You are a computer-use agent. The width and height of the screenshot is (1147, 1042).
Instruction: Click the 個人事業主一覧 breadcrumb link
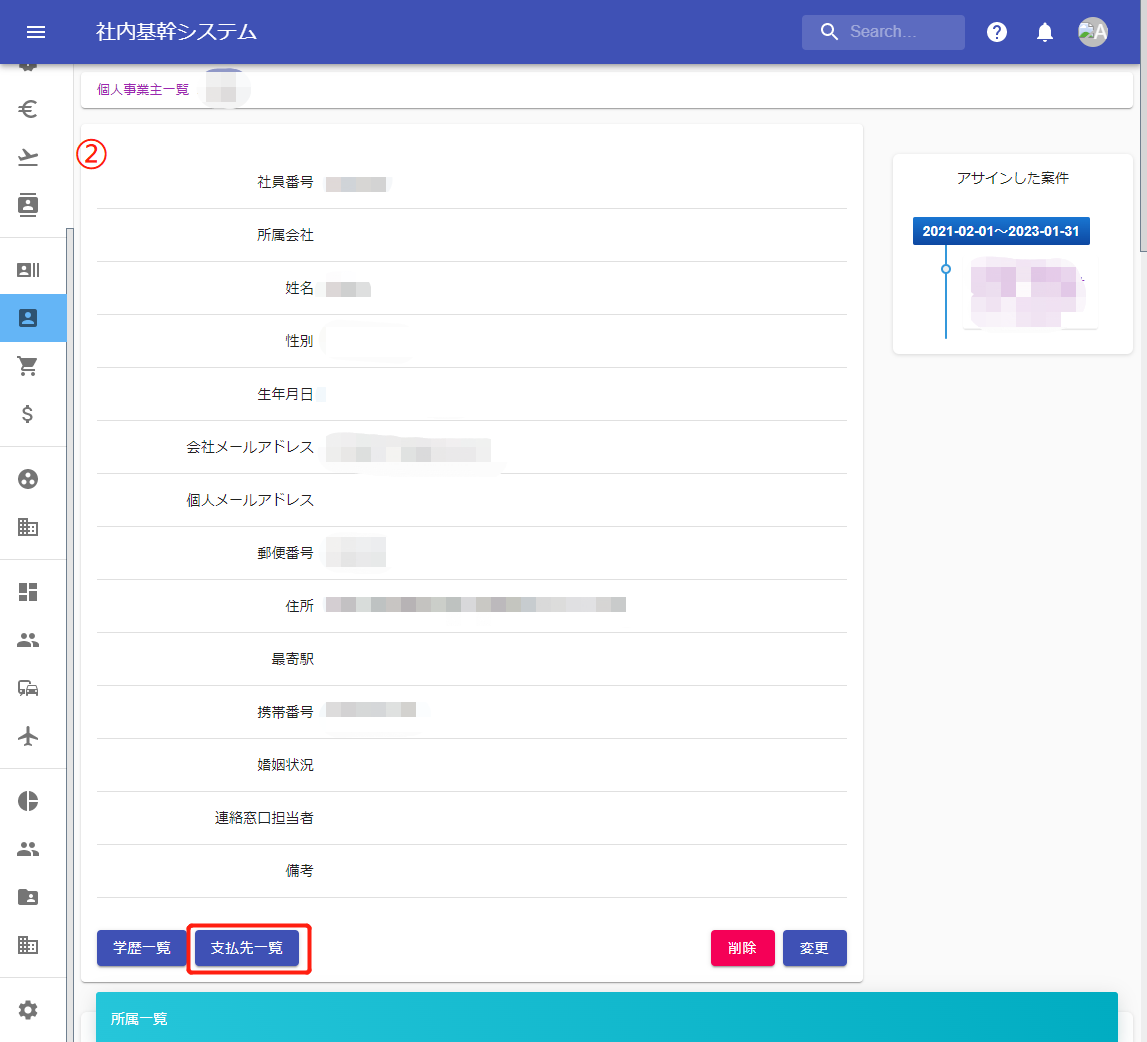tap(143, 89)
